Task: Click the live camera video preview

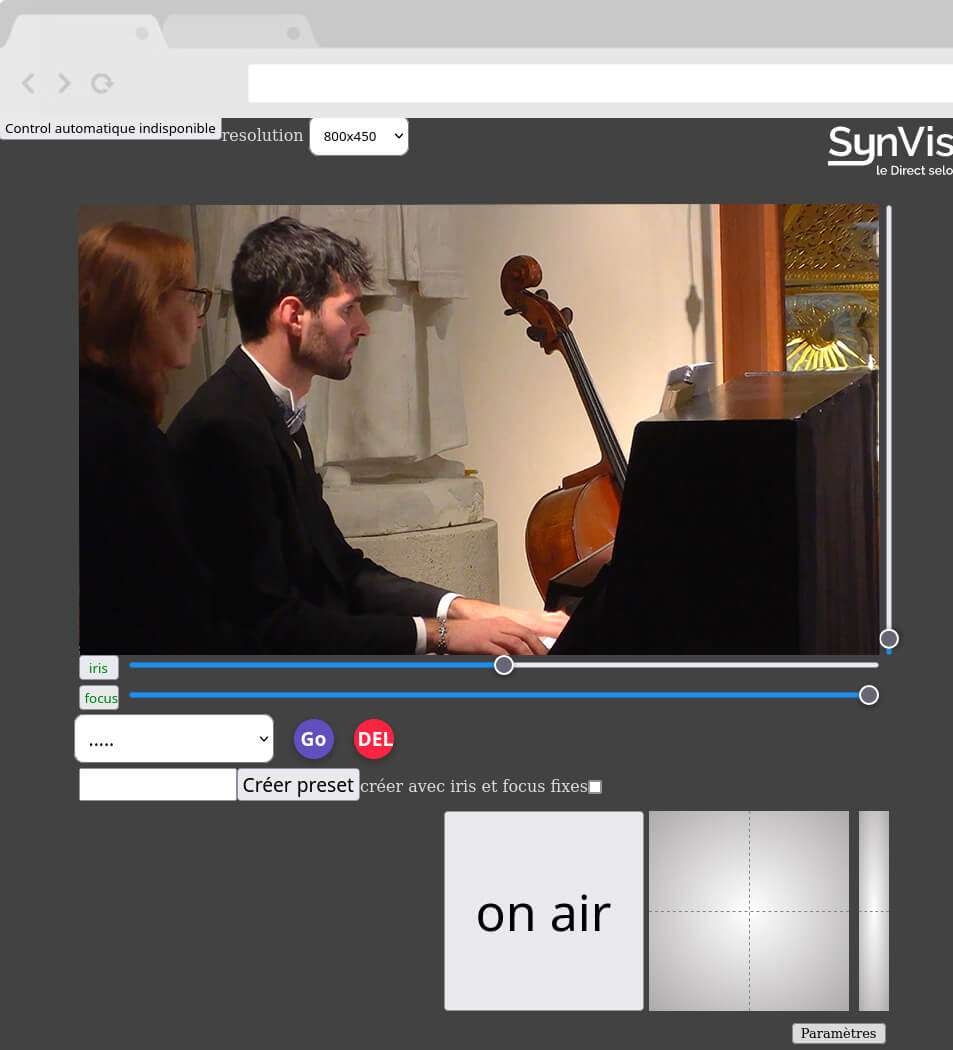Action: [x=479, y=429]
